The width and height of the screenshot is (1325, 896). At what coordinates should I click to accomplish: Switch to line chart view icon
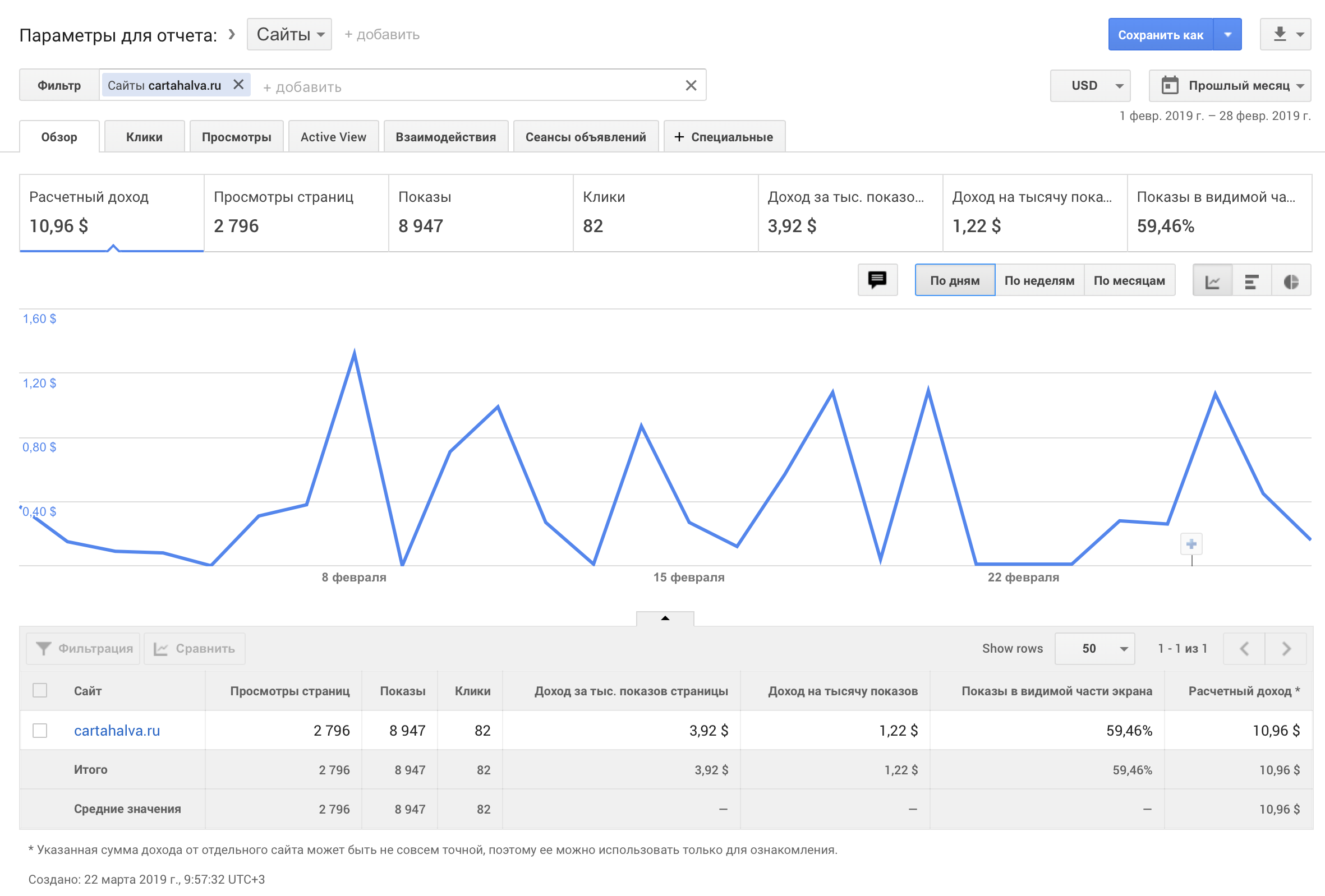pyautogui.click(x=1212, y=281)
